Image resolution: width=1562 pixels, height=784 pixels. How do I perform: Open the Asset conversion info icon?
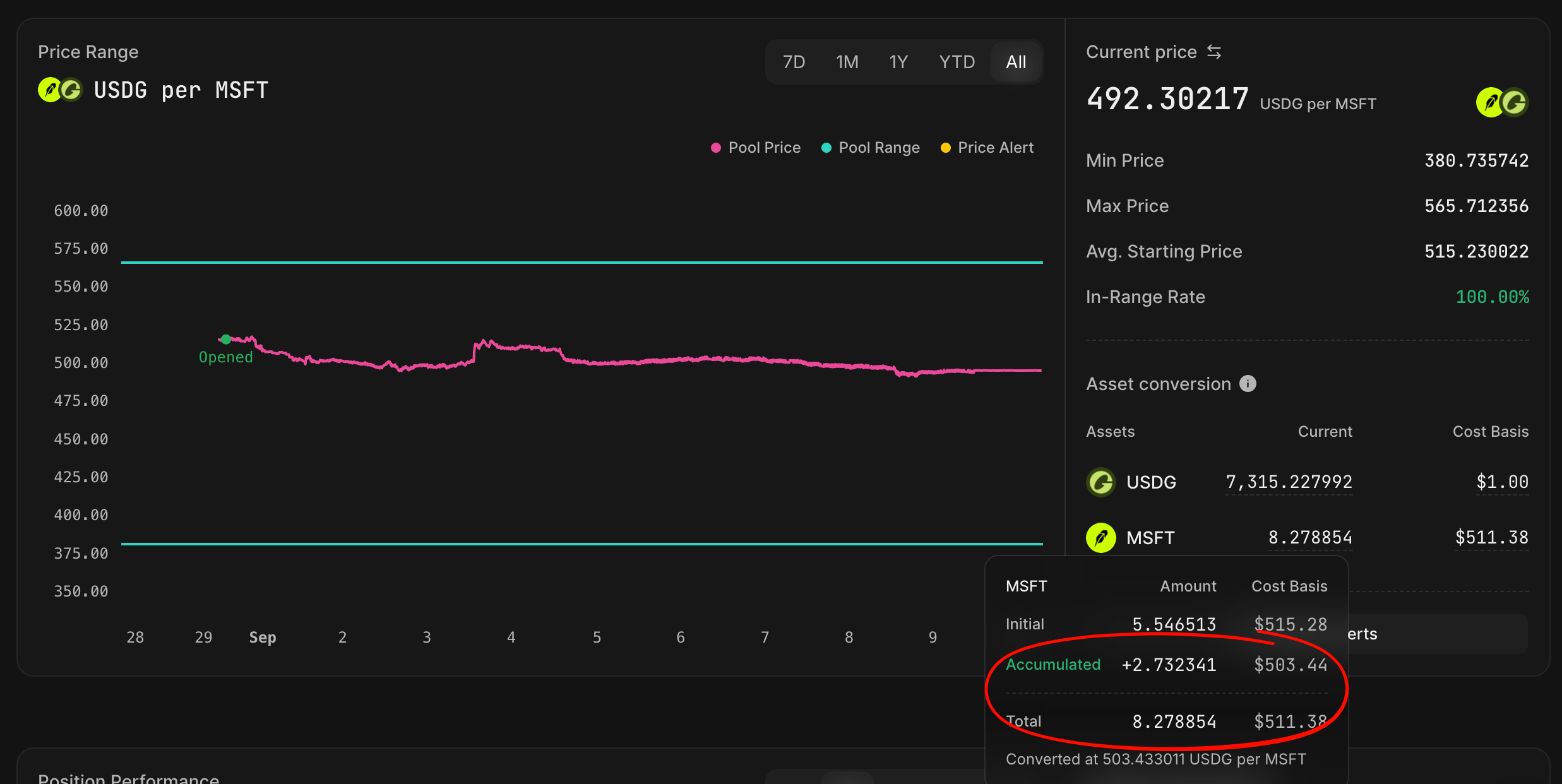[x=1248, y=384]
